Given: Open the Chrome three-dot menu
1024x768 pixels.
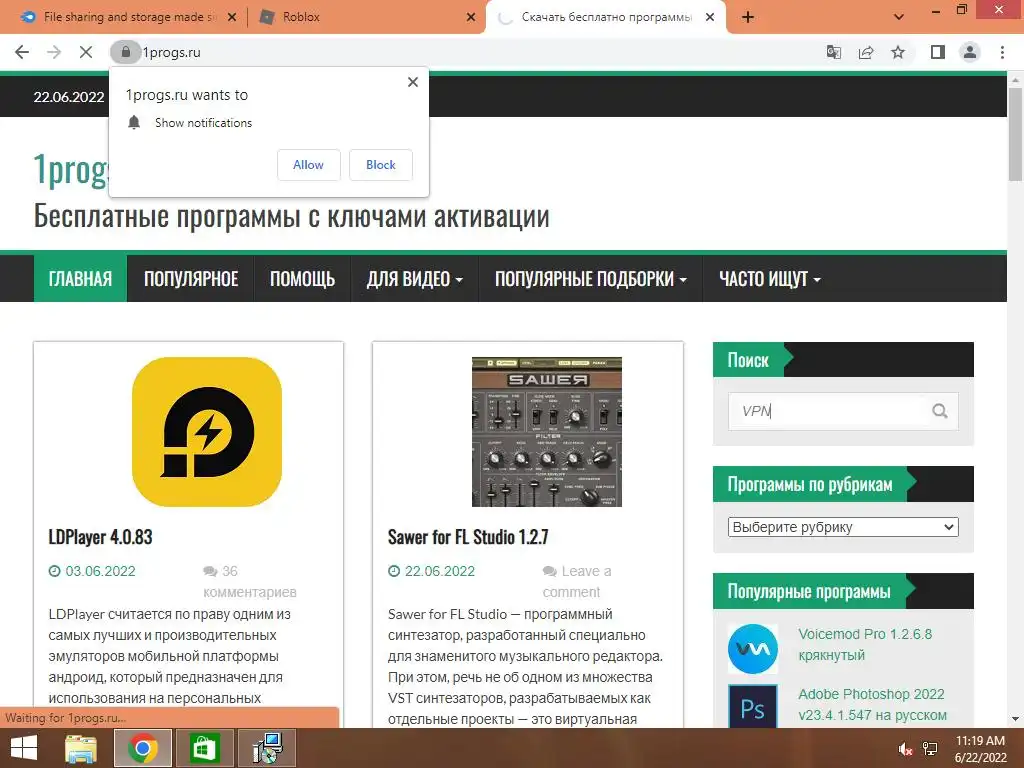Looking at the screenshot, I should click(1002, 52).
